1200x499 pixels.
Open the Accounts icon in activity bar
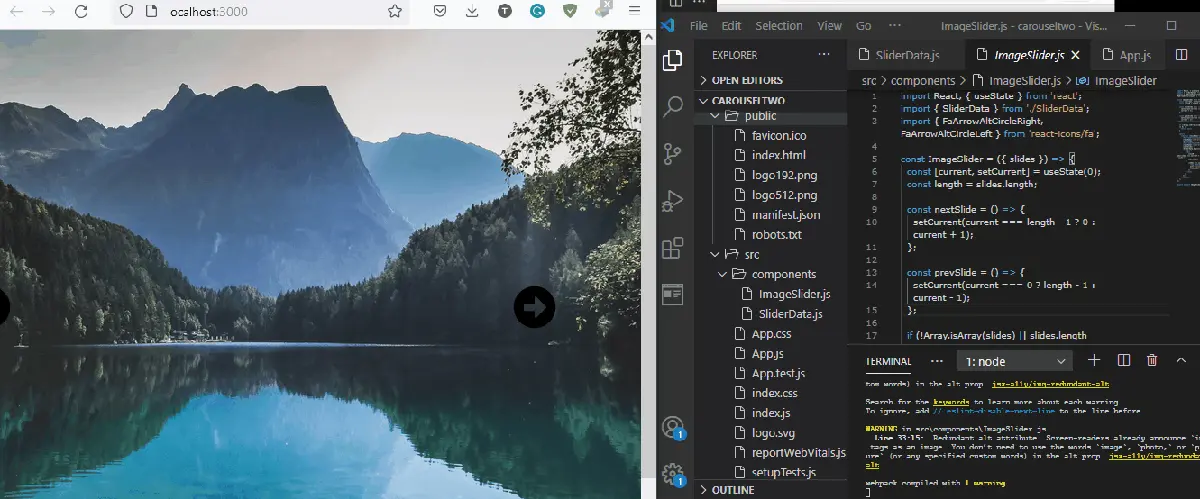[673, 427]
